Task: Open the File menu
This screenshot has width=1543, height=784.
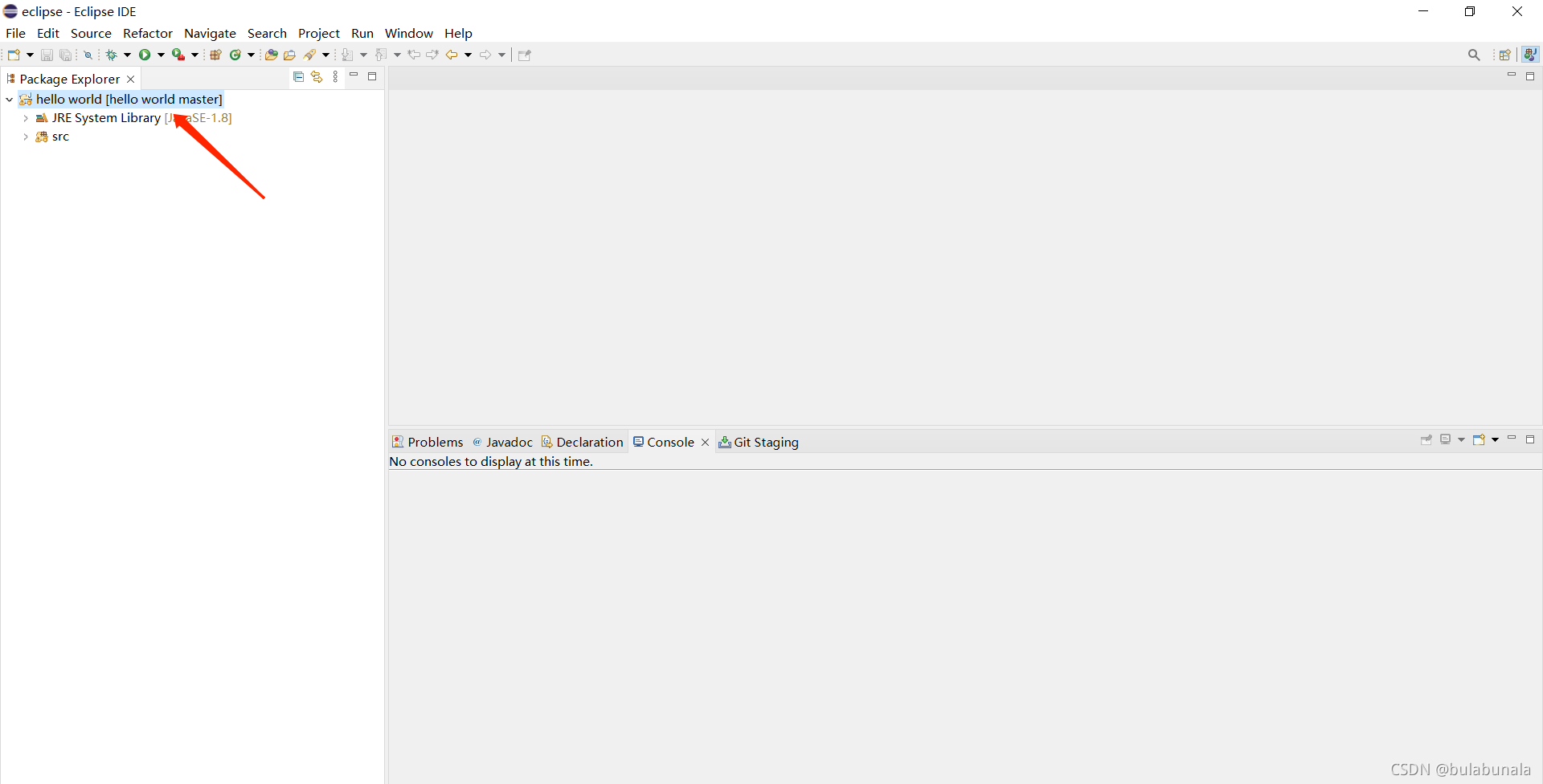Action: pos(15,33)
